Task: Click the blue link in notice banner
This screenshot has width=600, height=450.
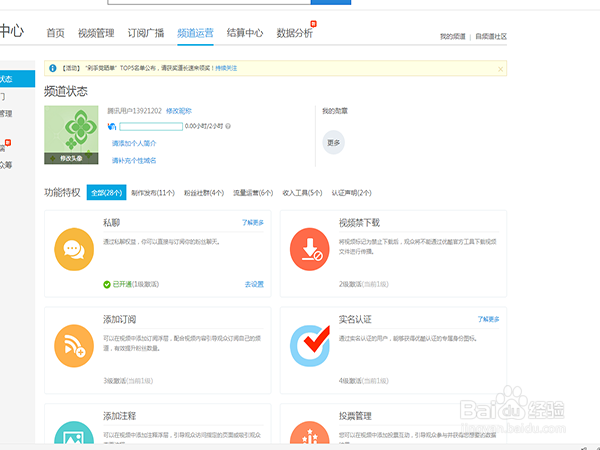Action: (x=226, y=68)
